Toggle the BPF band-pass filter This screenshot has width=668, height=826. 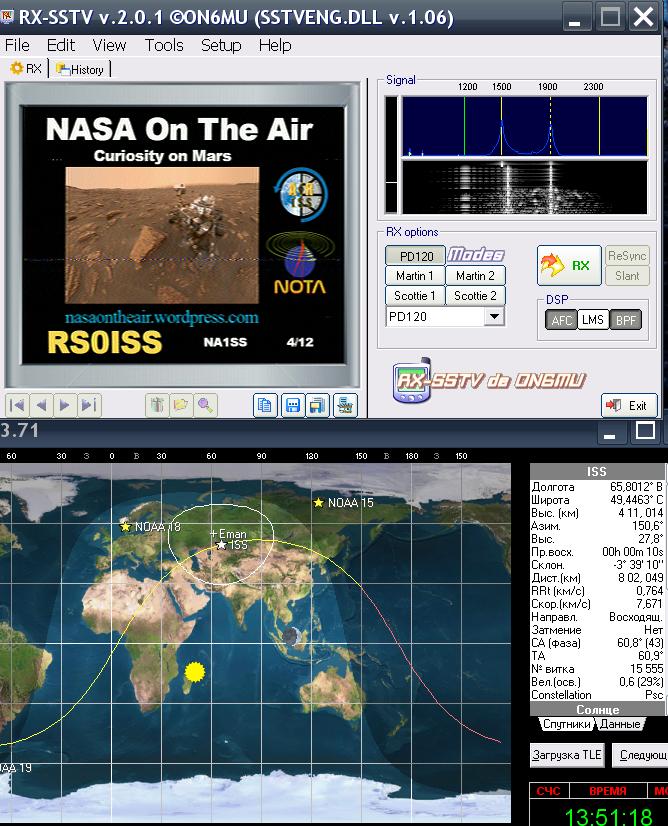[x=625, y=319]
